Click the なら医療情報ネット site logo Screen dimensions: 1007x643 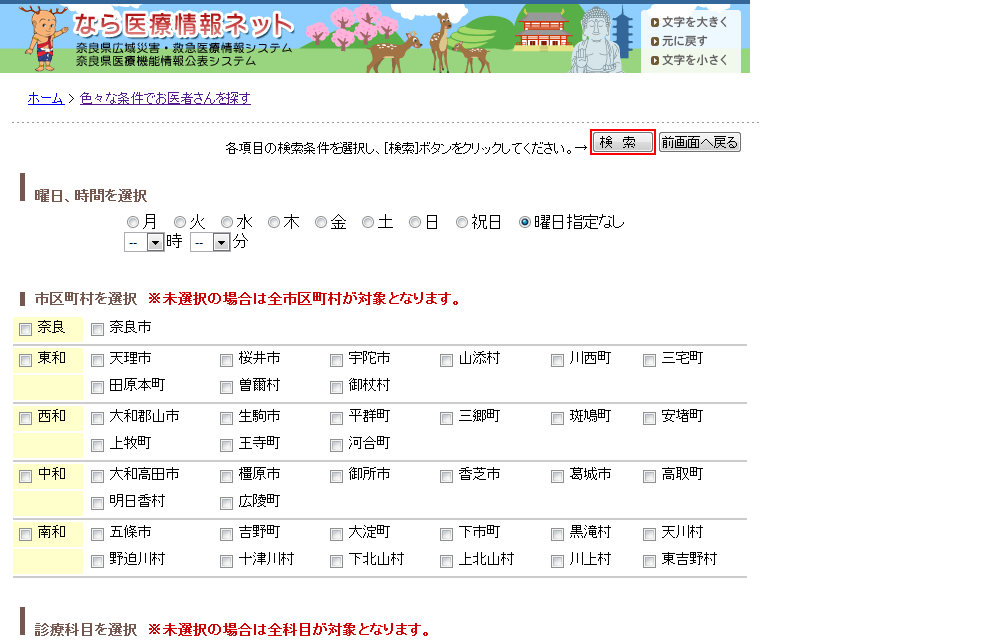click(x=183, y=24)
